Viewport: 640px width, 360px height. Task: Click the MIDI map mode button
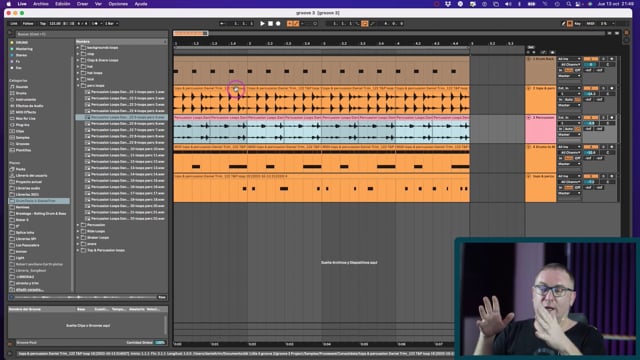[591, 24]
